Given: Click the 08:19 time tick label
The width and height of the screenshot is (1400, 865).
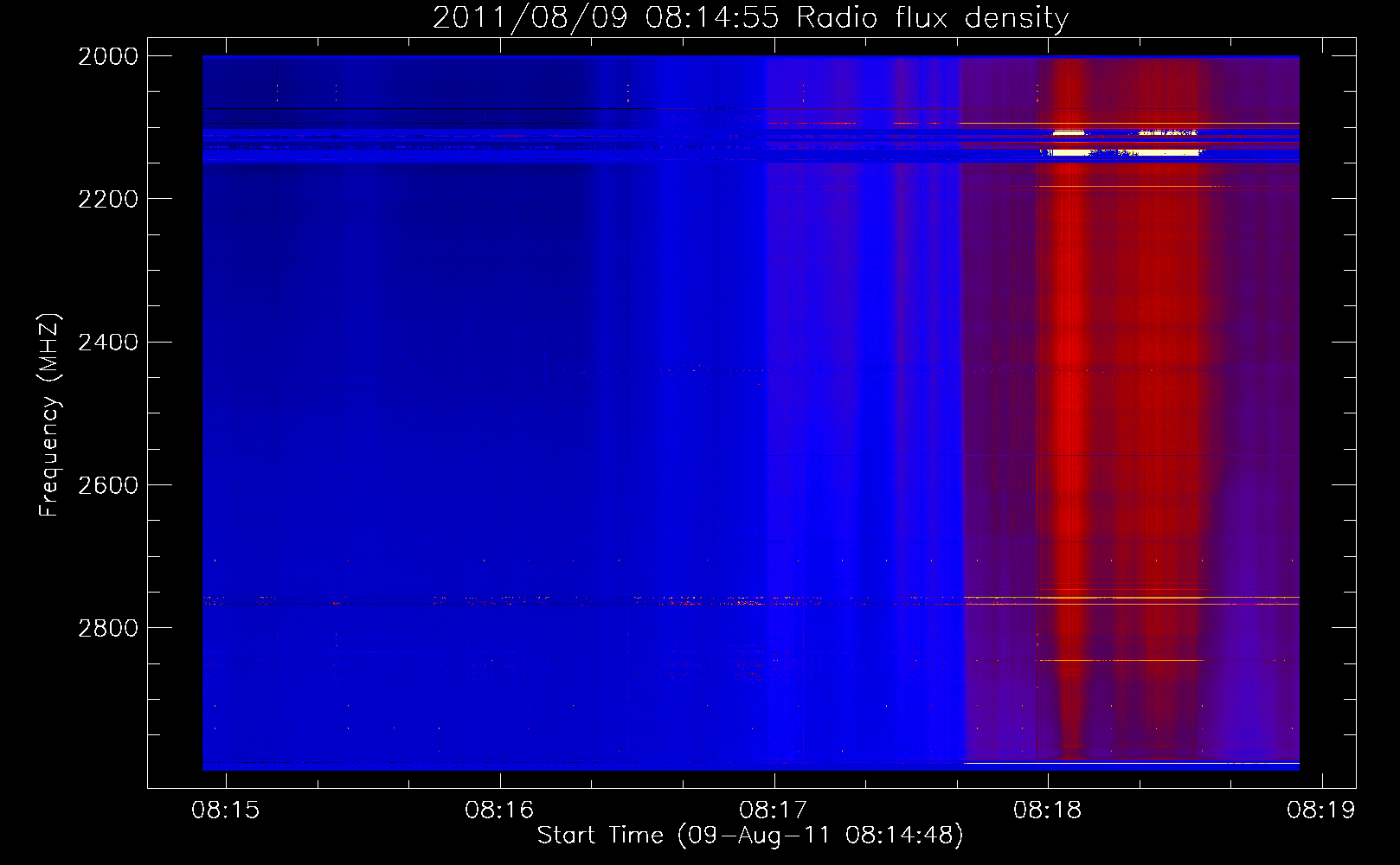Looking at the screenshot, I should pyautogui.click(x=1321, y=811).
